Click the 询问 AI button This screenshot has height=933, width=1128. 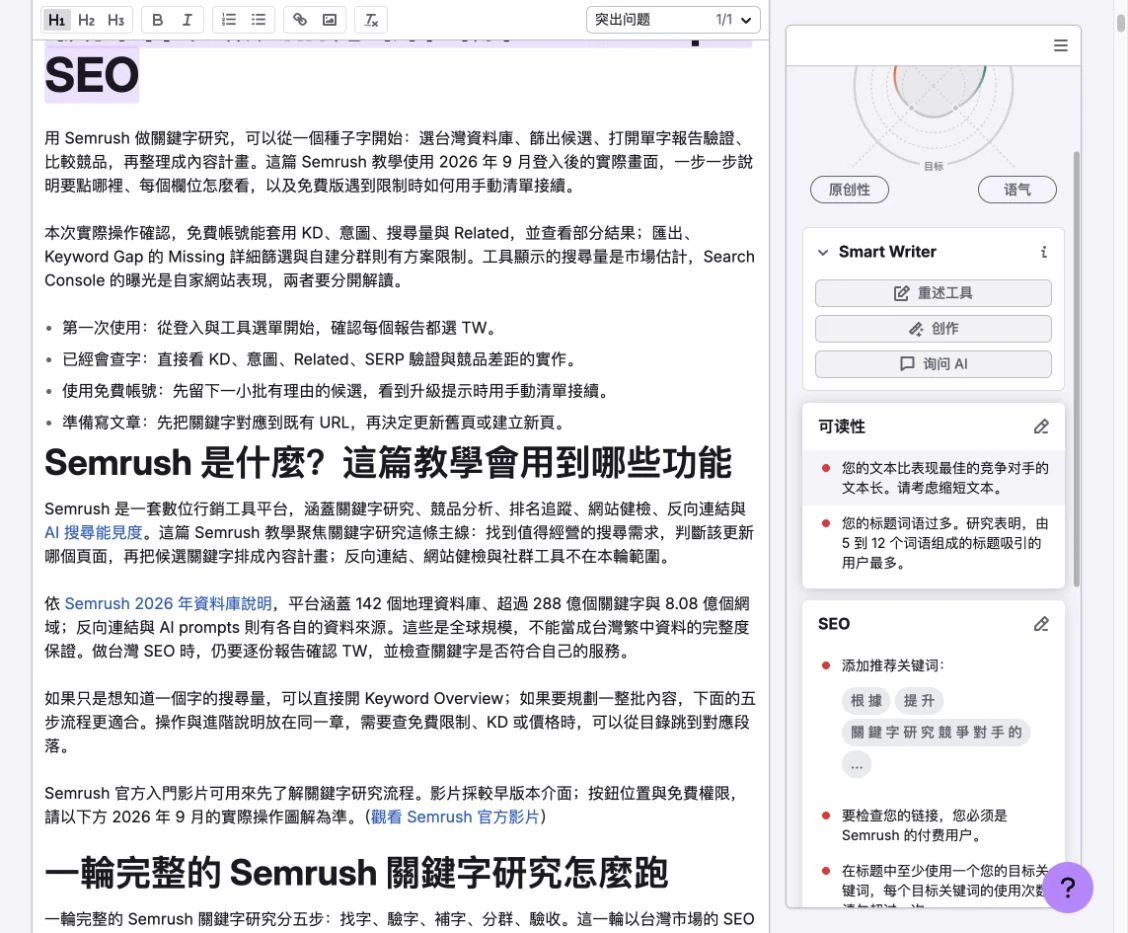tap(933, 364)
